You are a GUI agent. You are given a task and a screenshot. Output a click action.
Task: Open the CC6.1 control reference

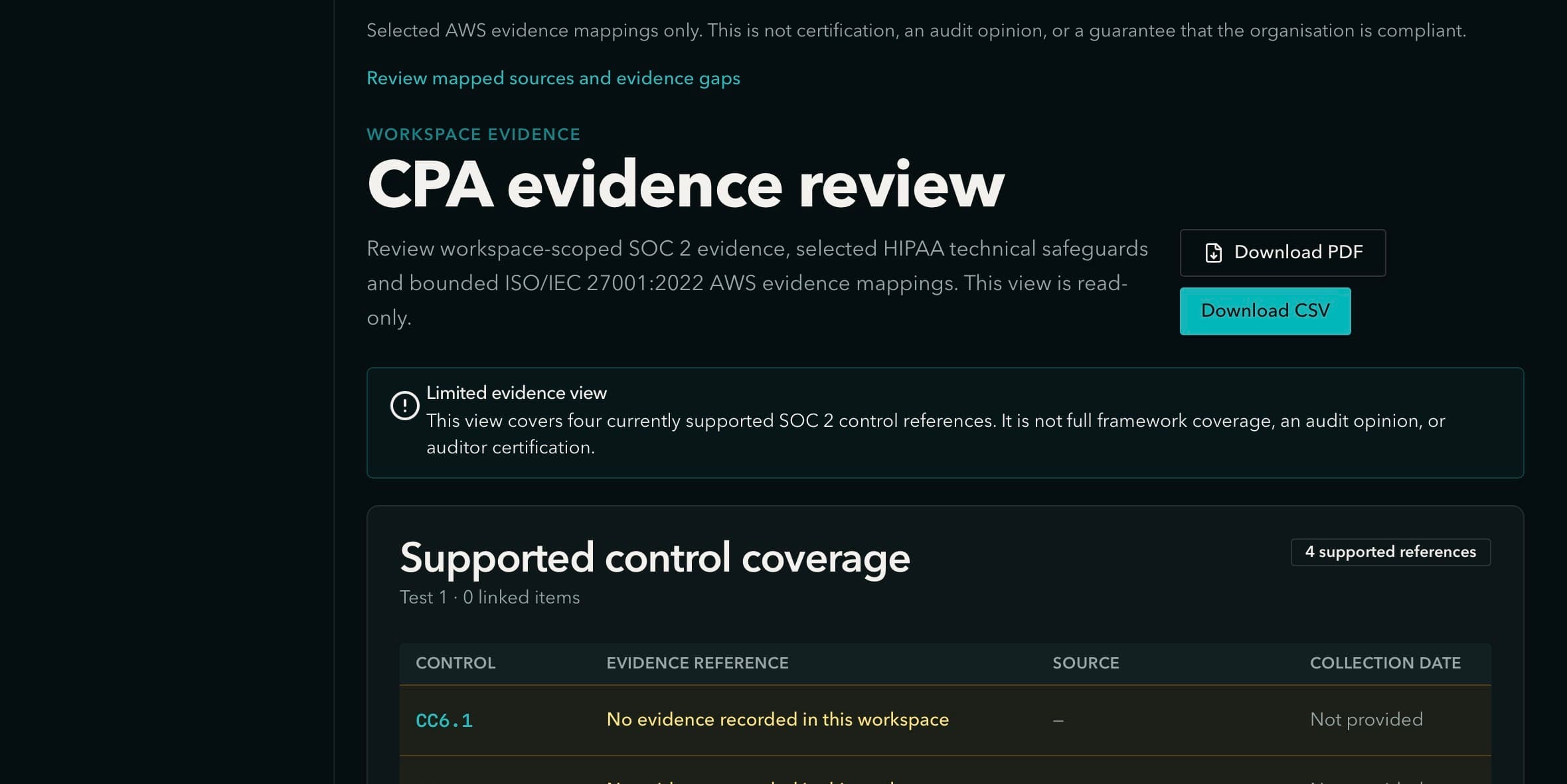tap(444, 720)
